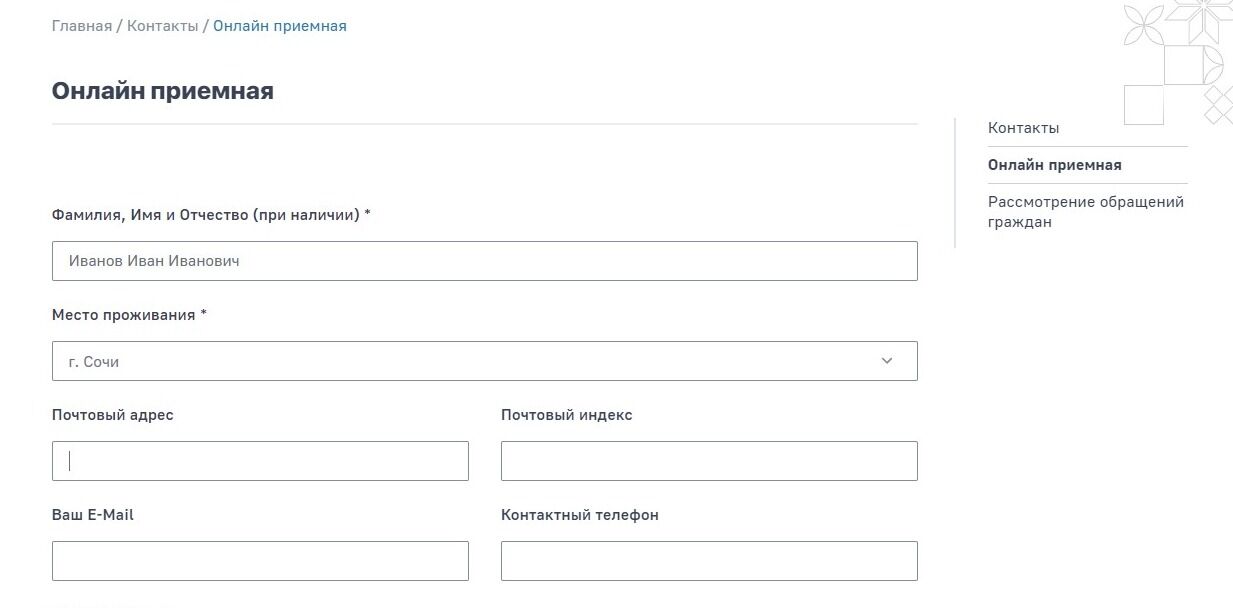The width and height of the screenshot is (1233, 608).
Task: Focus the Ваш E-Mail input field
Action: (260, 561)
